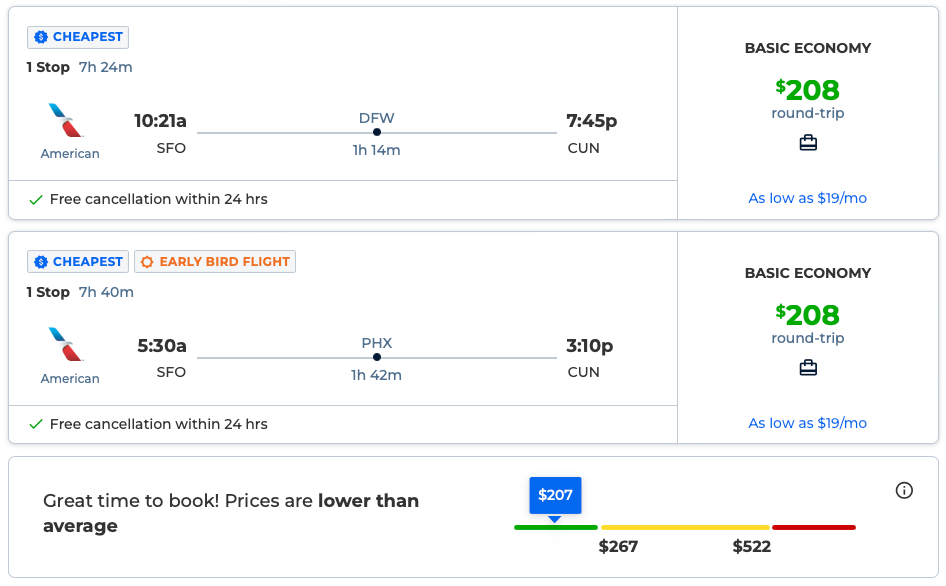
Task: Click the DFW layover stop label
Action: coord(376,118)
